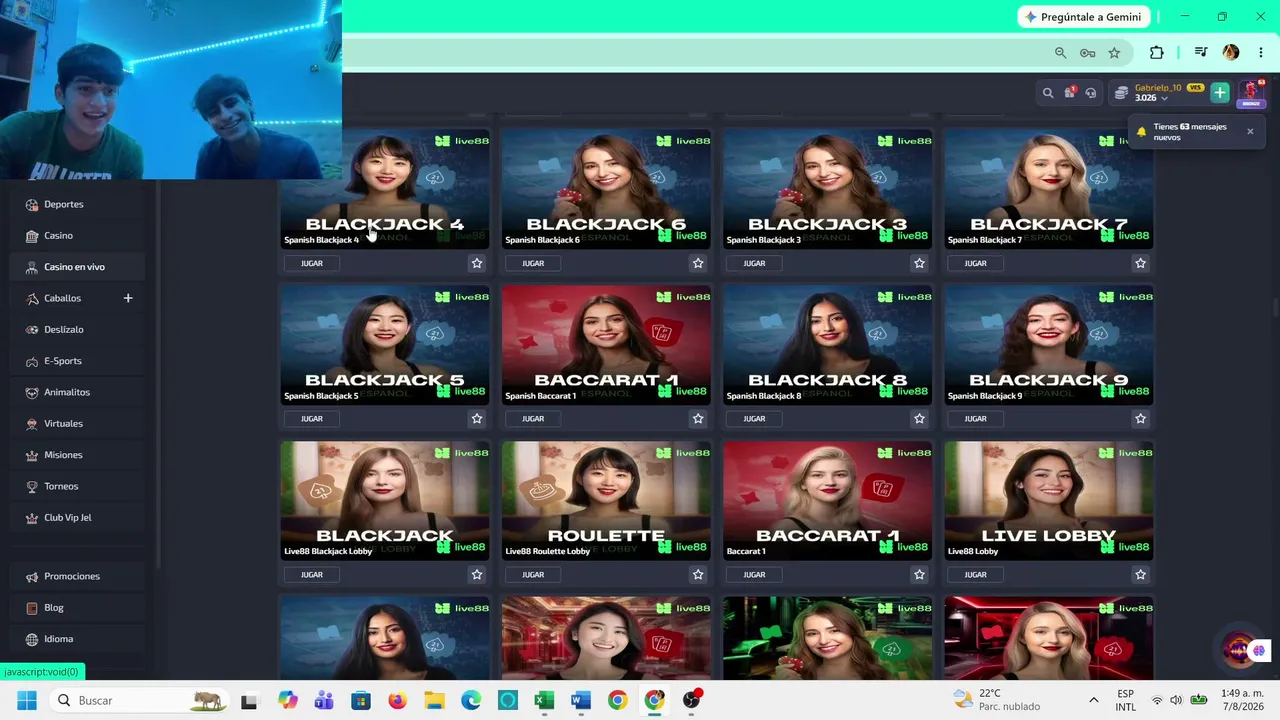
Task: Star the Spanish Blackjack 3 table
Action: pyautogui.click(x=919, y=263)
